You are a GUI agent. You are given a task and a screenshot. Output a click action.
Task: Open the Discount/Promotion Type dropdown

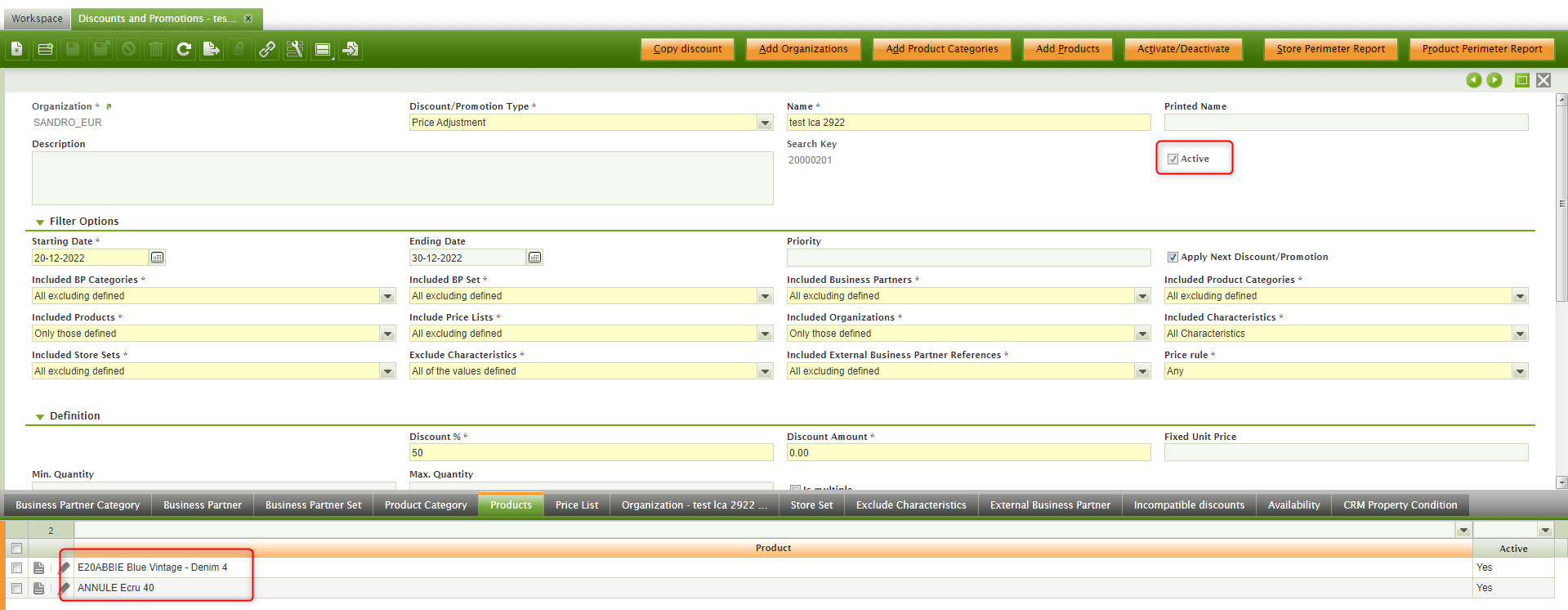765,123
